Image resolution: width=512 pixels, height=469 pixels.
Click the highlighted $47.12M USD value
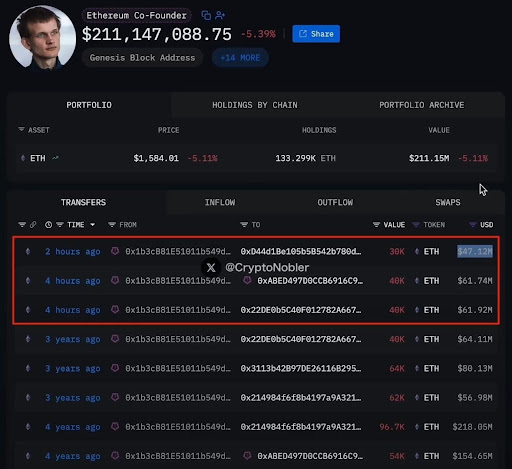[475, 251]
